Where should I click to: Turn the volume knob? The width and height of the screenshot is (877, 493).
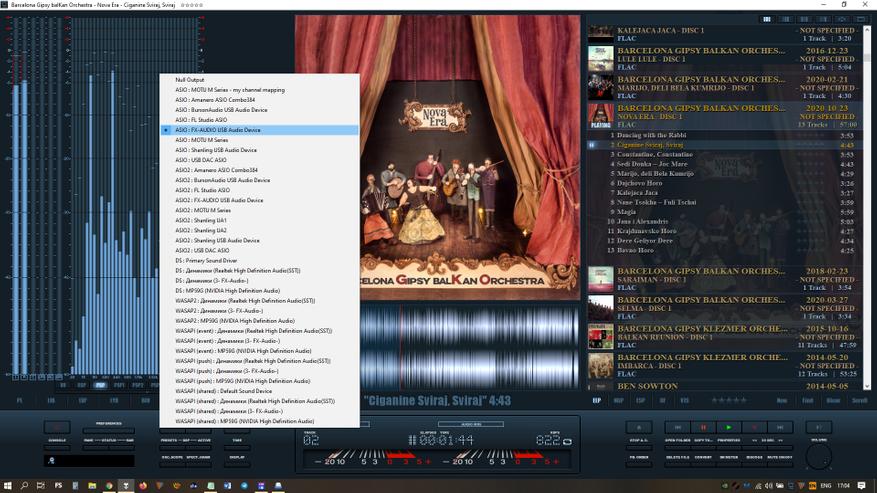point(819,457)
